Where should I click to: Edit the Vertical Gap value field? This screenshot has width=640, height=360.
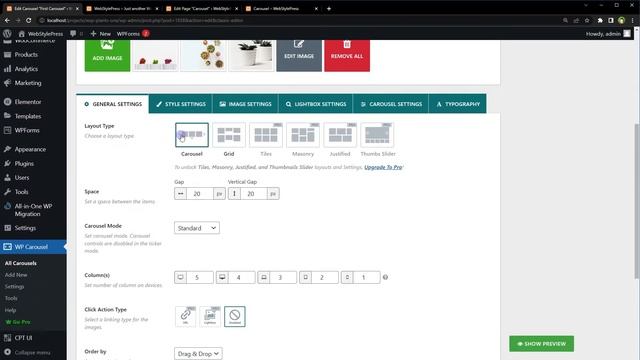pyautogui.click(x=254, y=193)
